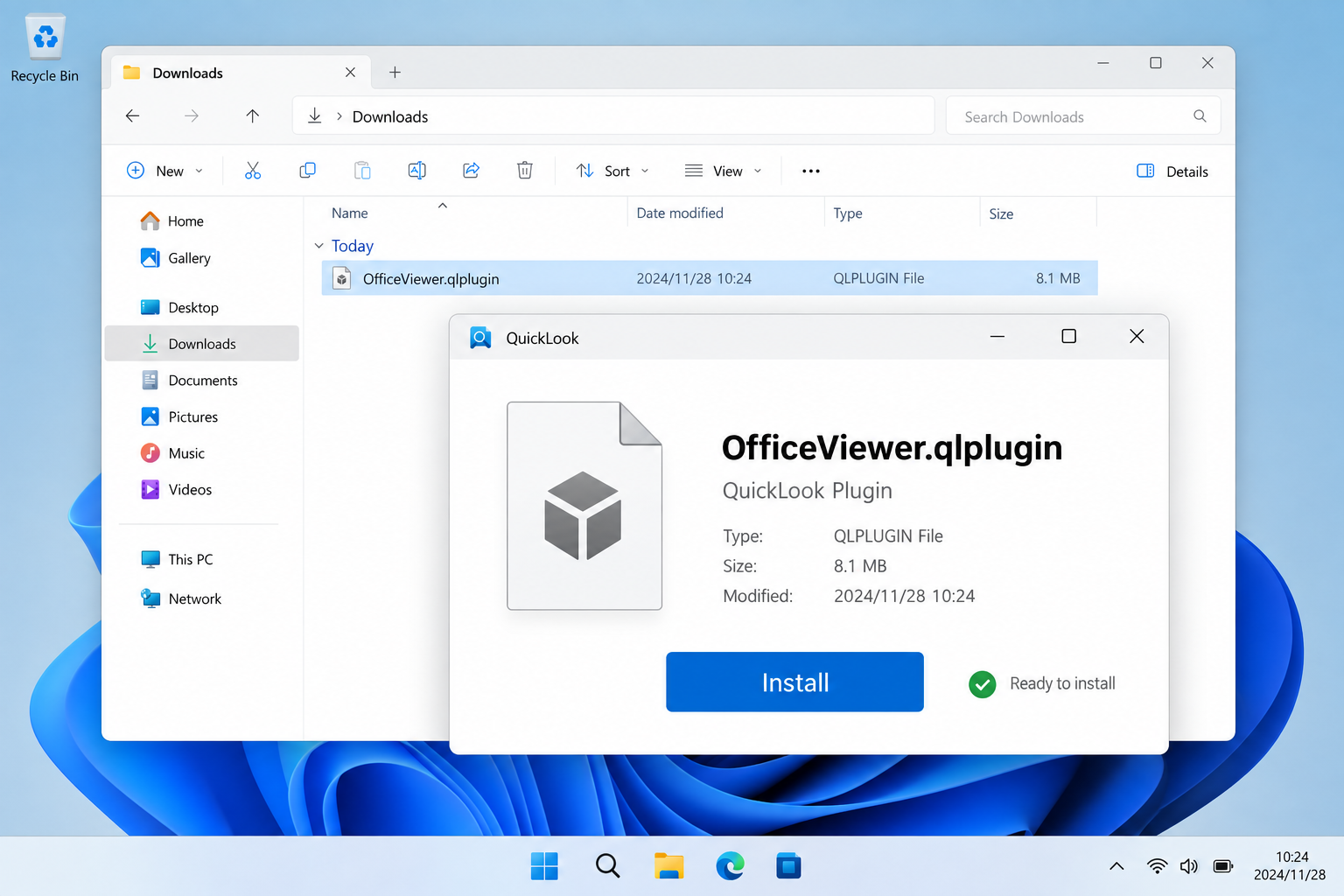Close the QuickLook window
This screenshot has height=896, width=1344.
(1137, 336)
